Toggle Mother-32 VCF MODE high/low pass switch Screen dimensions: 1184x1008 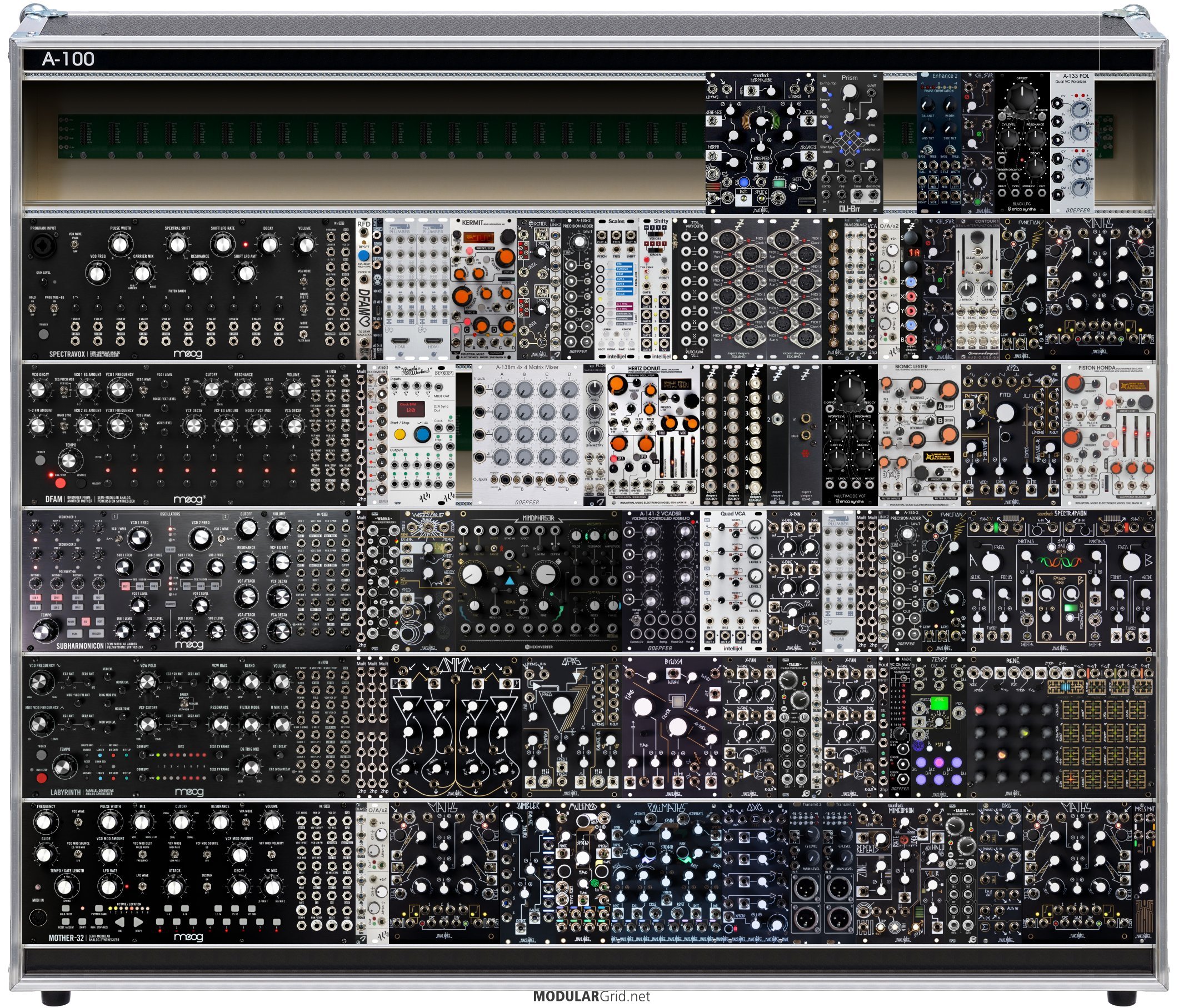point(176,854)
